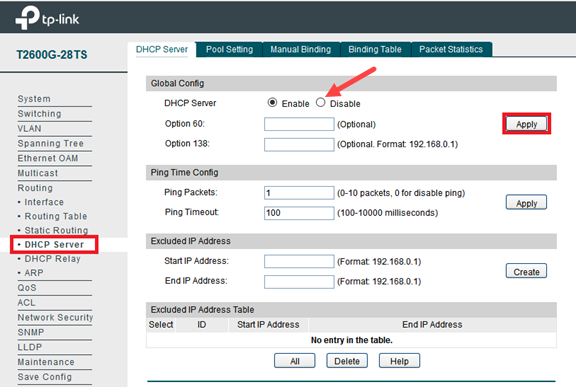Click Apply in the Ping Time Config section
This screenshot has width=576, height=387.
(526, 202)
